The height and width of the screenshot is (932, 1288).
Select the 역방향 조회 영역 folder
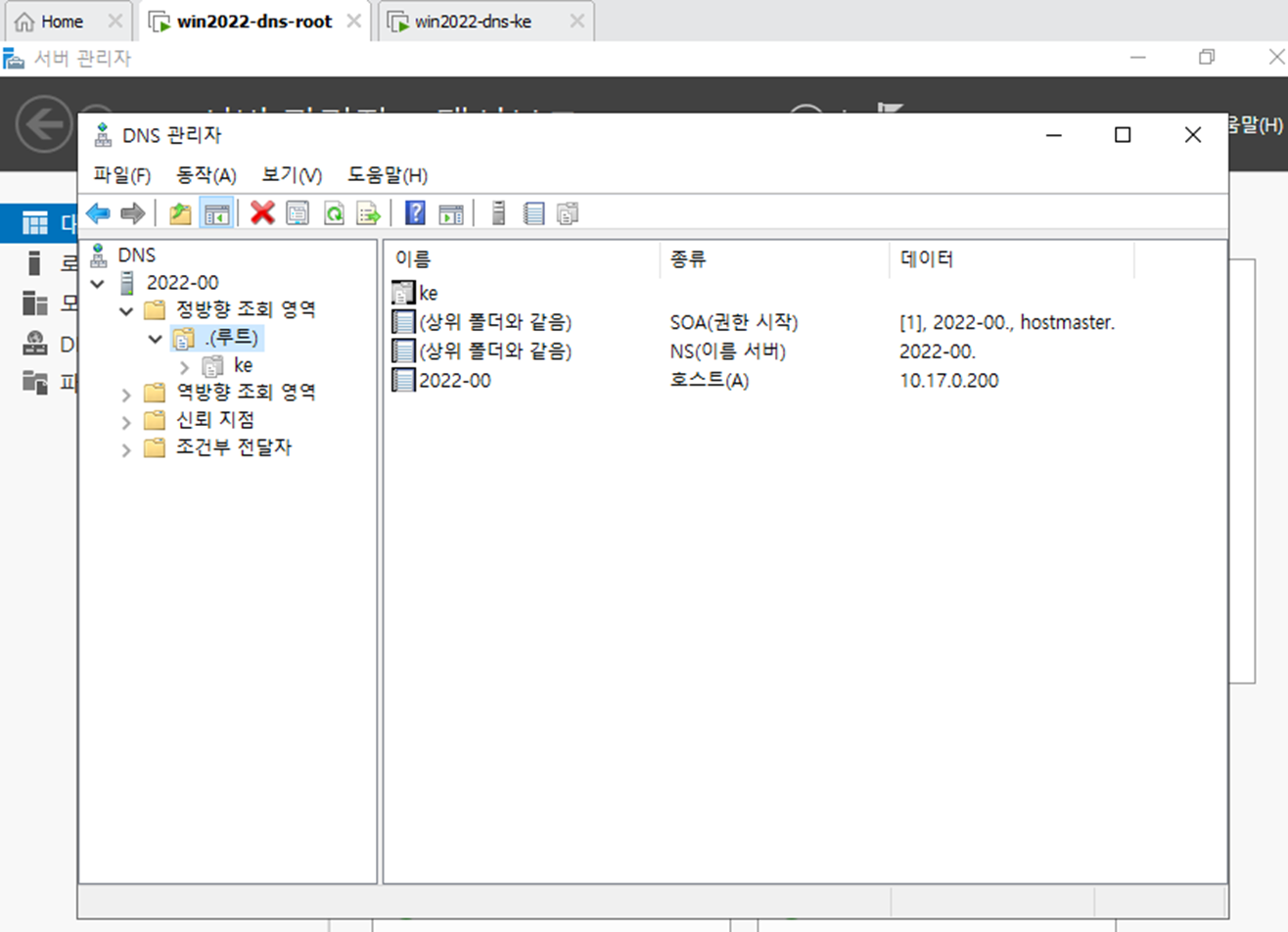click(246, 393)
